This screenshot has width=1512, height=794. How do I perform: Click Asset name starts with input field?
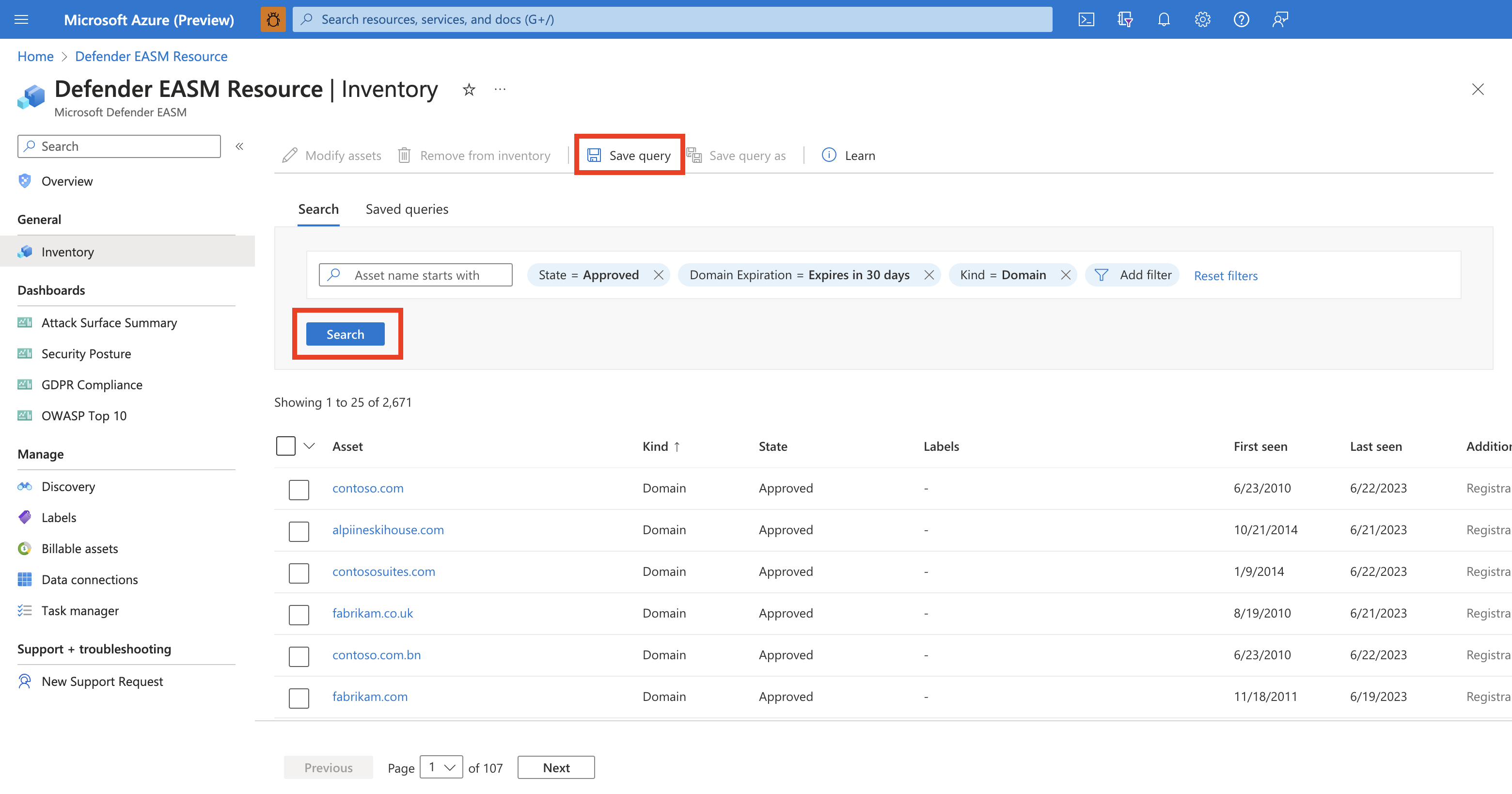[x=415, y=274]
